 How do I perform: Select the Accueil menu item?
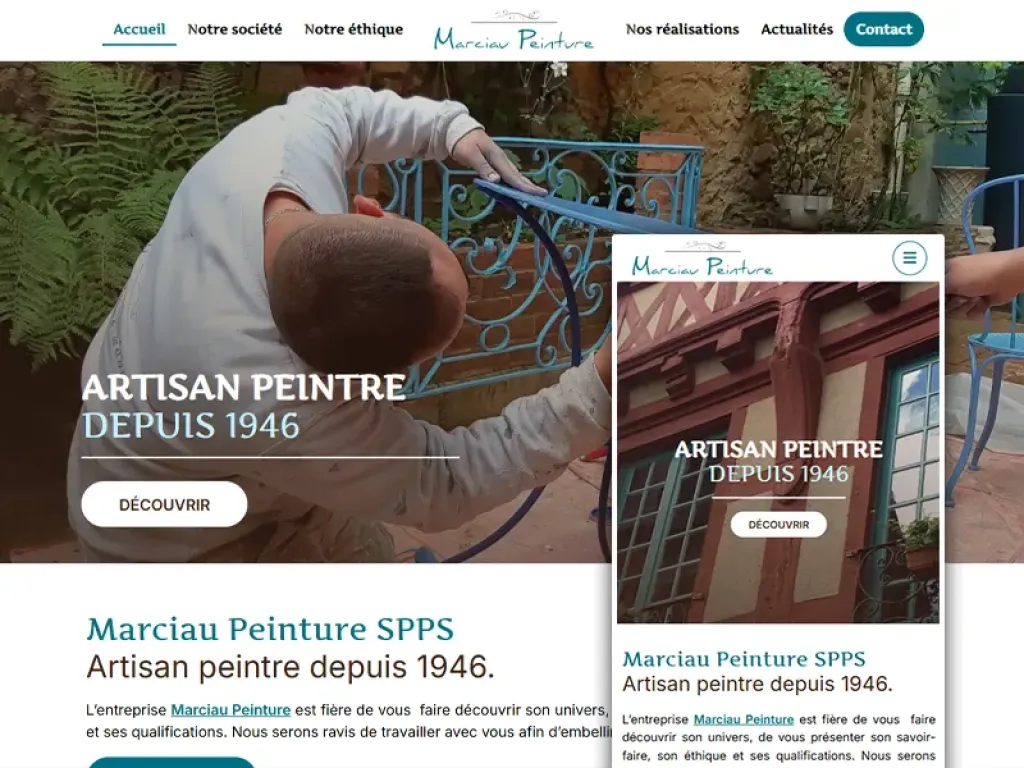pos(139,29)
